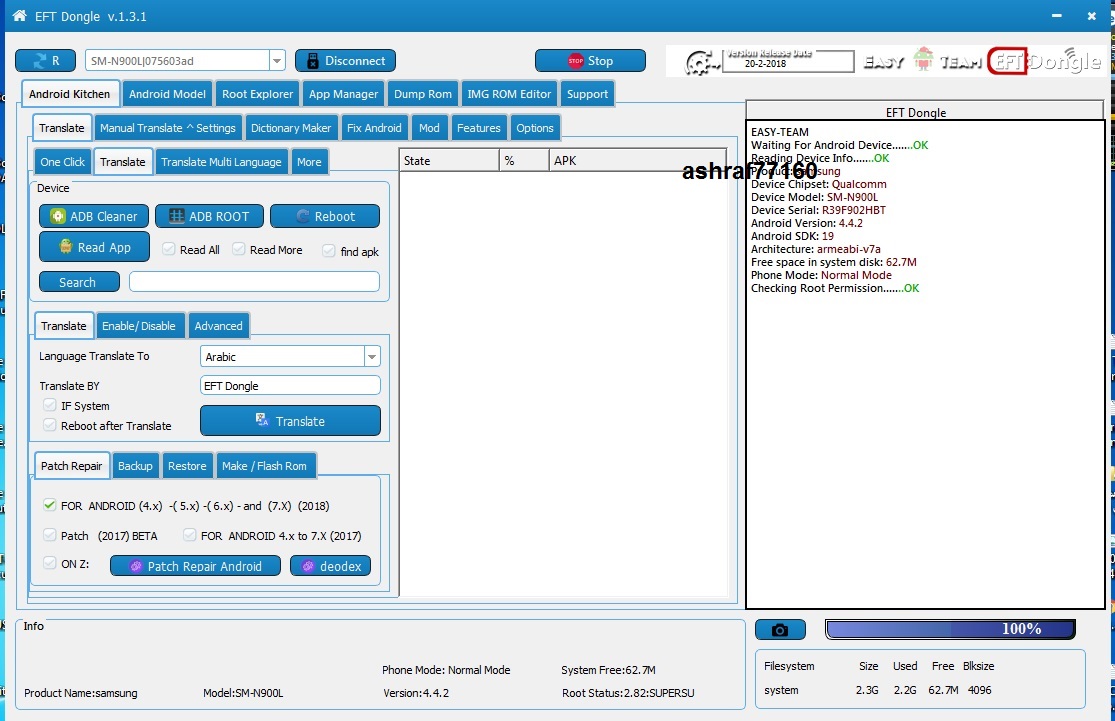
Task: Click the system filesystem row
Action: pos(877,690)
